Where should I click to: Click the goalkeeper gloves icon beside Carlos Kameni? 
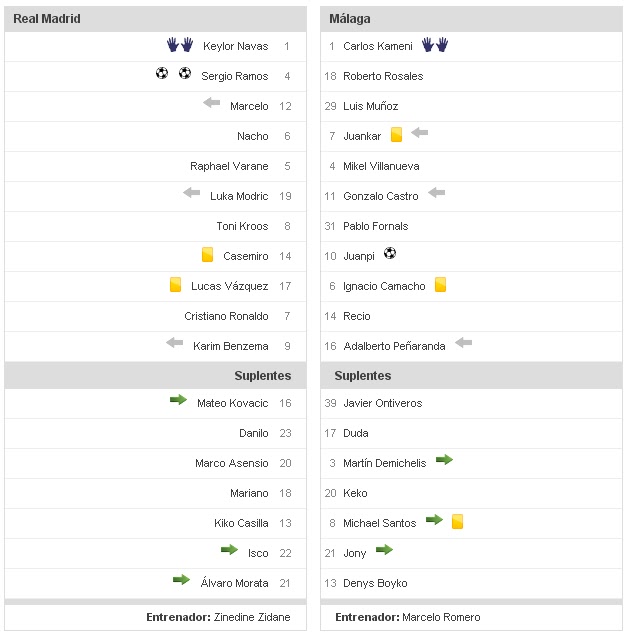(x=434, y=45)
